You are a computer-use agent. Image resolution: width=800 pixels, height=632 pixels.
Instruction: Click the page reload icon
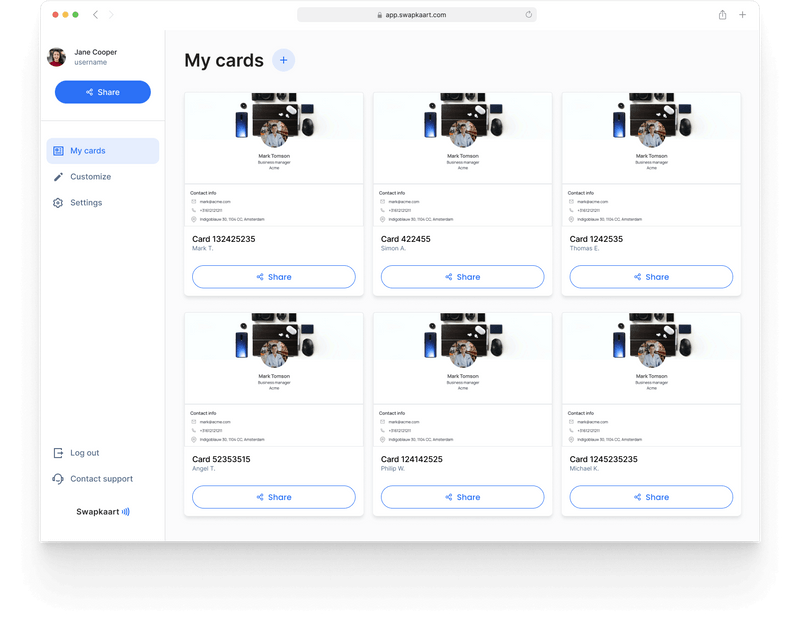pos(529,15)
